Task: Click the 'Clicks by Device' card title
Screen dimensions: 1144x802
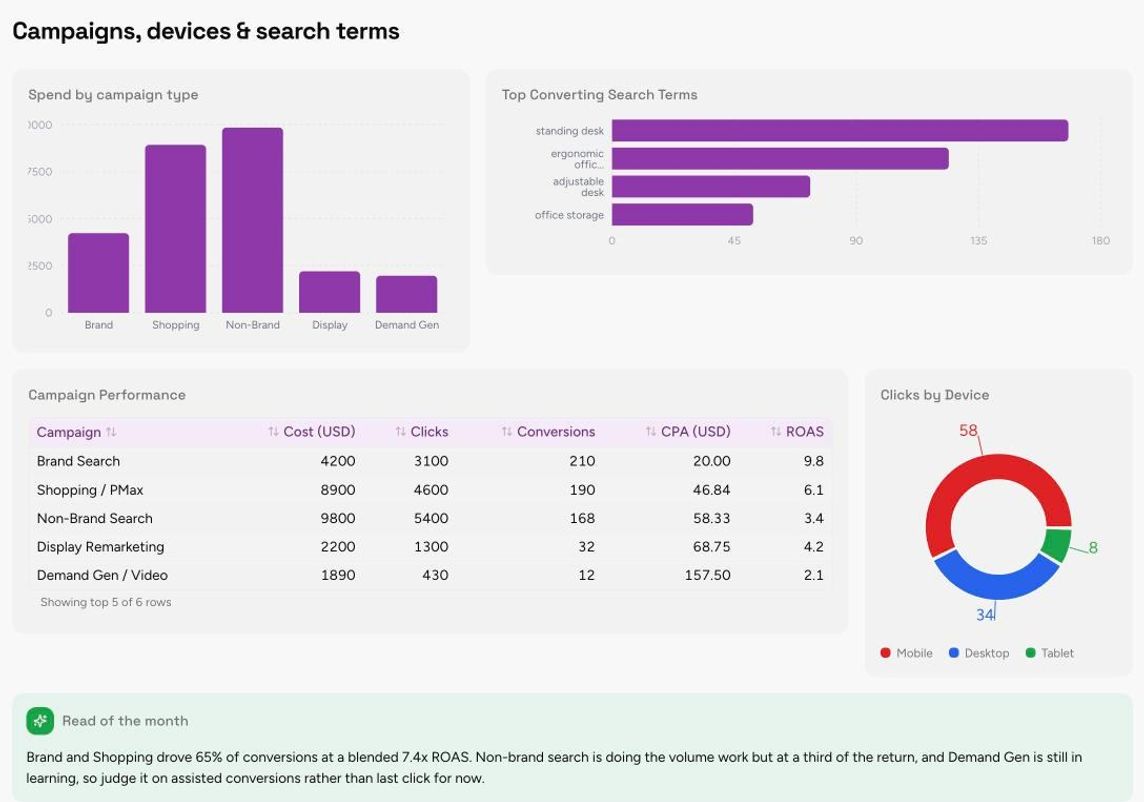Action: [x=935, y=395]
